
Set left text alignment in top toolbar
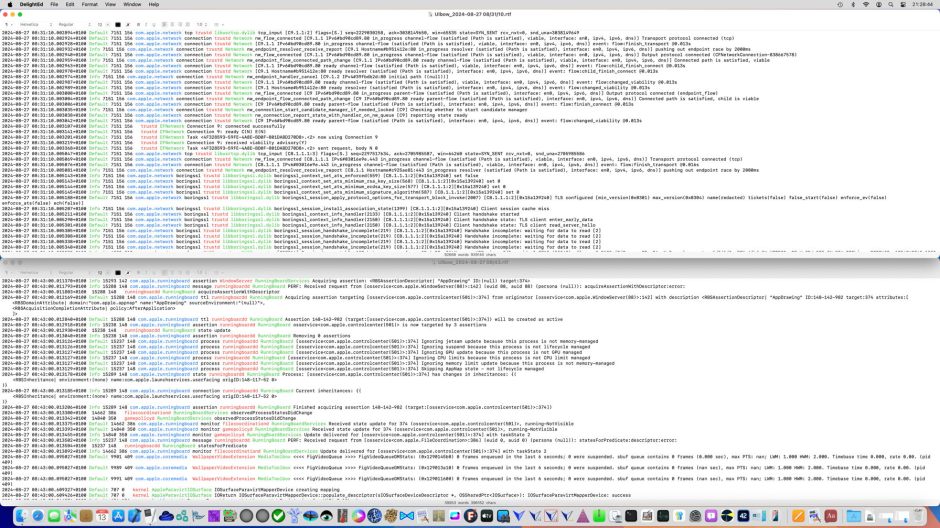click(164, 25)
